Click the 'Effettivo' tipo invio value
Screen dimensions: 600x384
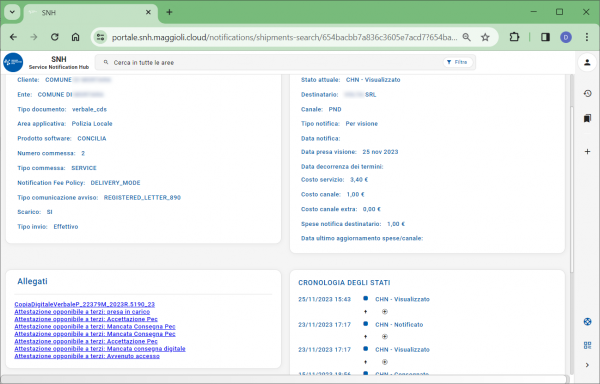point(66,227)
